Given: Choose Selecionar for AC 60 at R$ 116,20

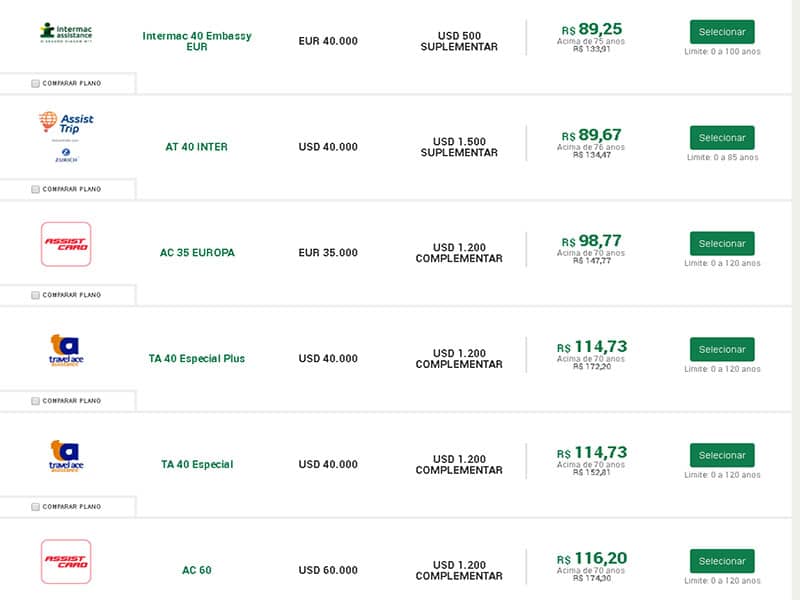Looking at the screenshot, I should [x=722, y=561].
